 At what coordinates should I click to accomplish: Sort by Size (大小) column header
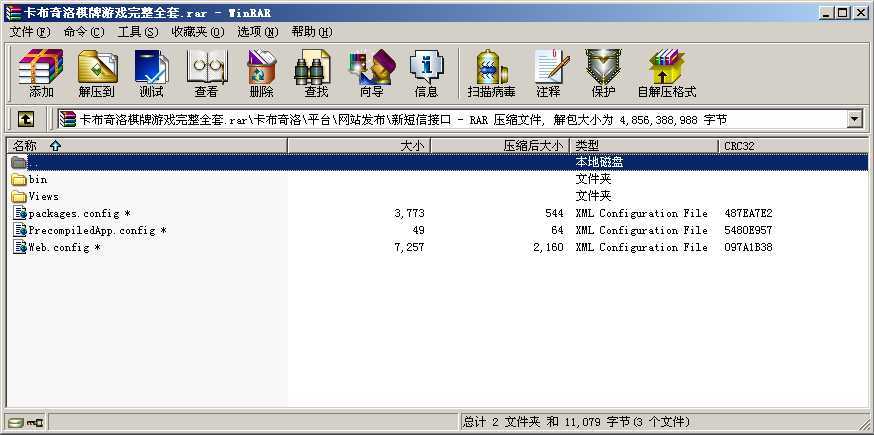click(x=359, y=146)
